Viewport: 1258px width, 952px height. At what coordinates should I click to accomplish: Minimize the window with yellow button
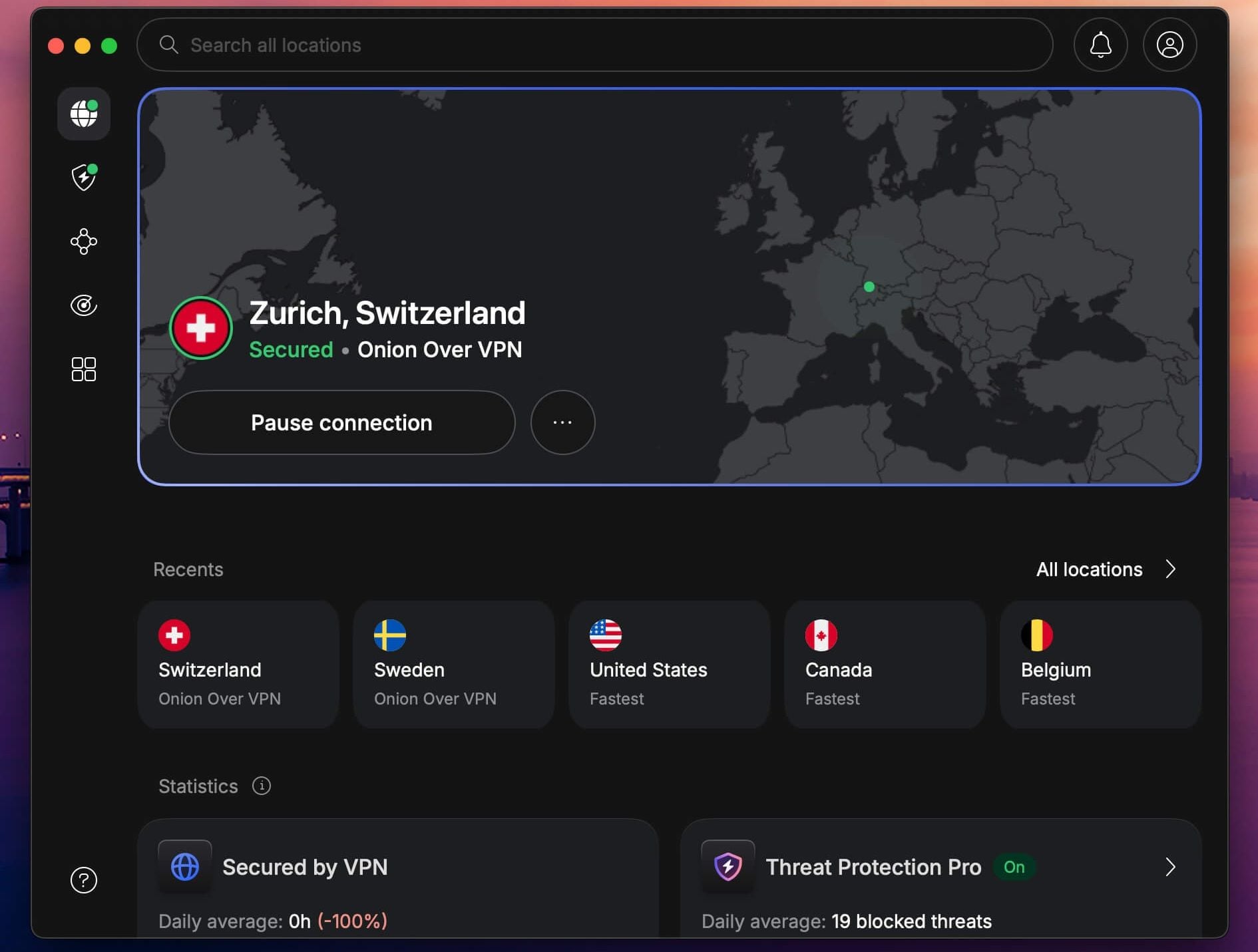pos(83,45)
